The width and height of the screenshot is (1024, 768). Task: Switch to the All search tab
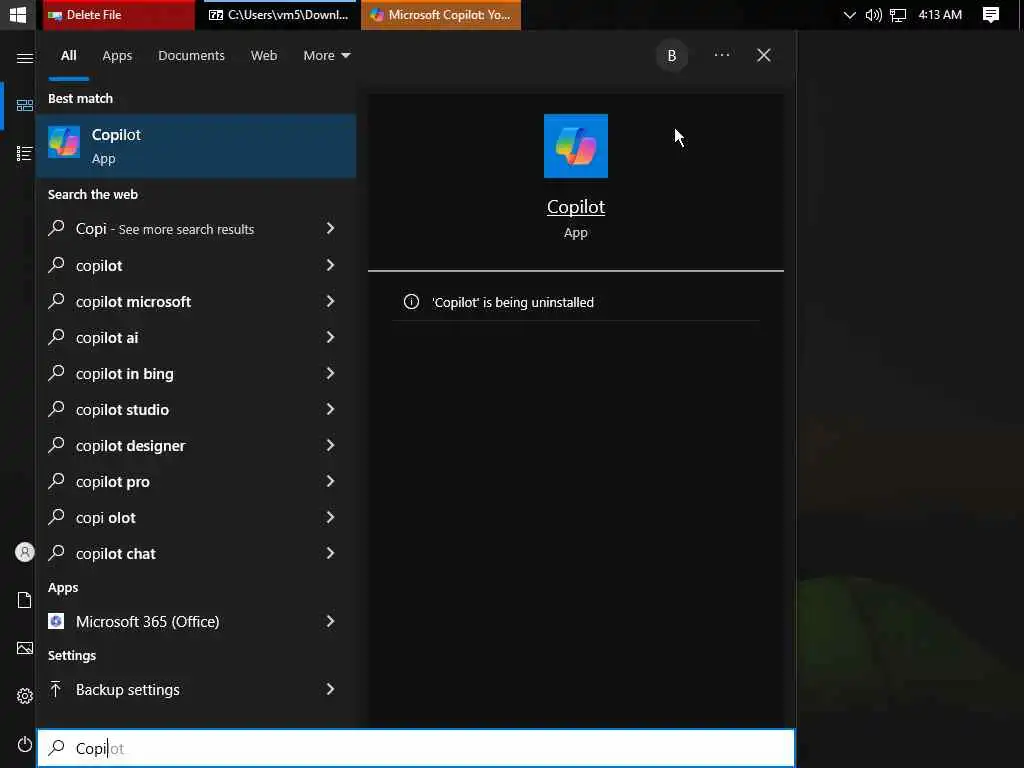[x=69, y=56]
